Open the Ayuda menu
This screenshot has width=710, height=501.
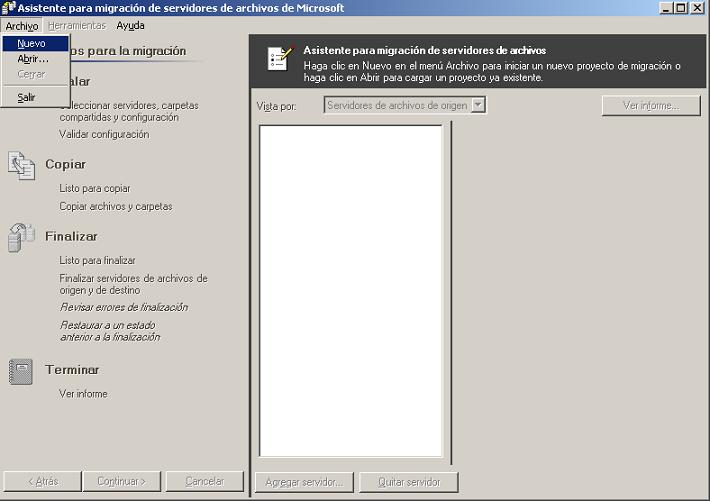tap(130, 26)
